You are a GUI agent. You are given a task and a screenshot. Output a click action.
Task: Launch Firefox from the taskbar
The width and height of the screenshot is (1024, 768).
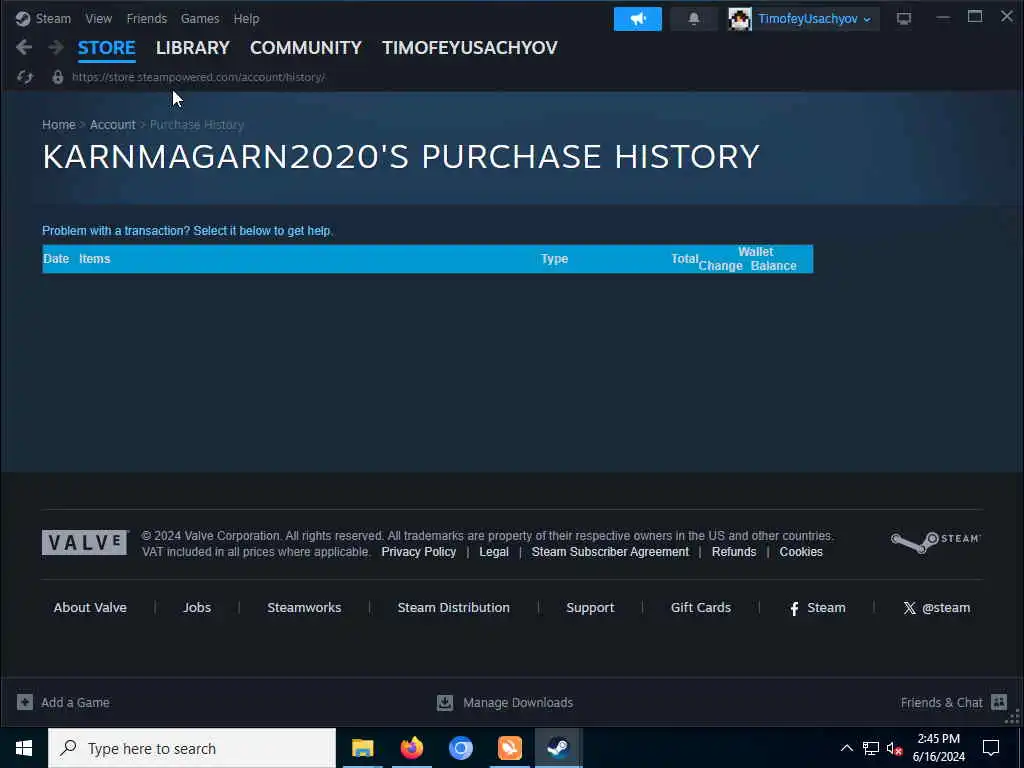(411, 748)
